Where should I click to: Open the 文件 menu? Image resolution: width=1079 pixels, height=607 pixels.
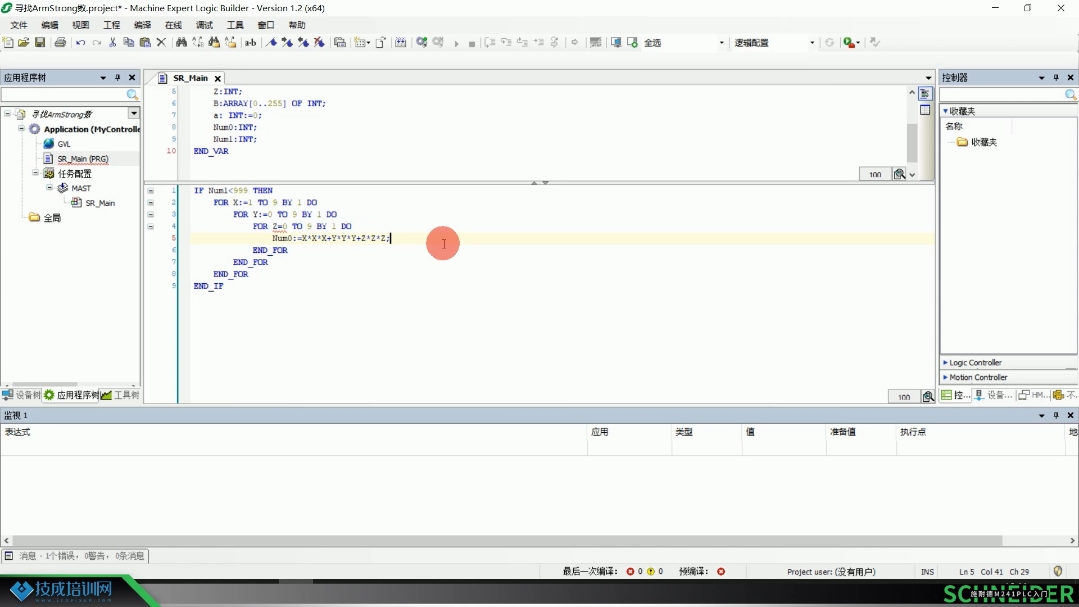click(x=19, y=25)
